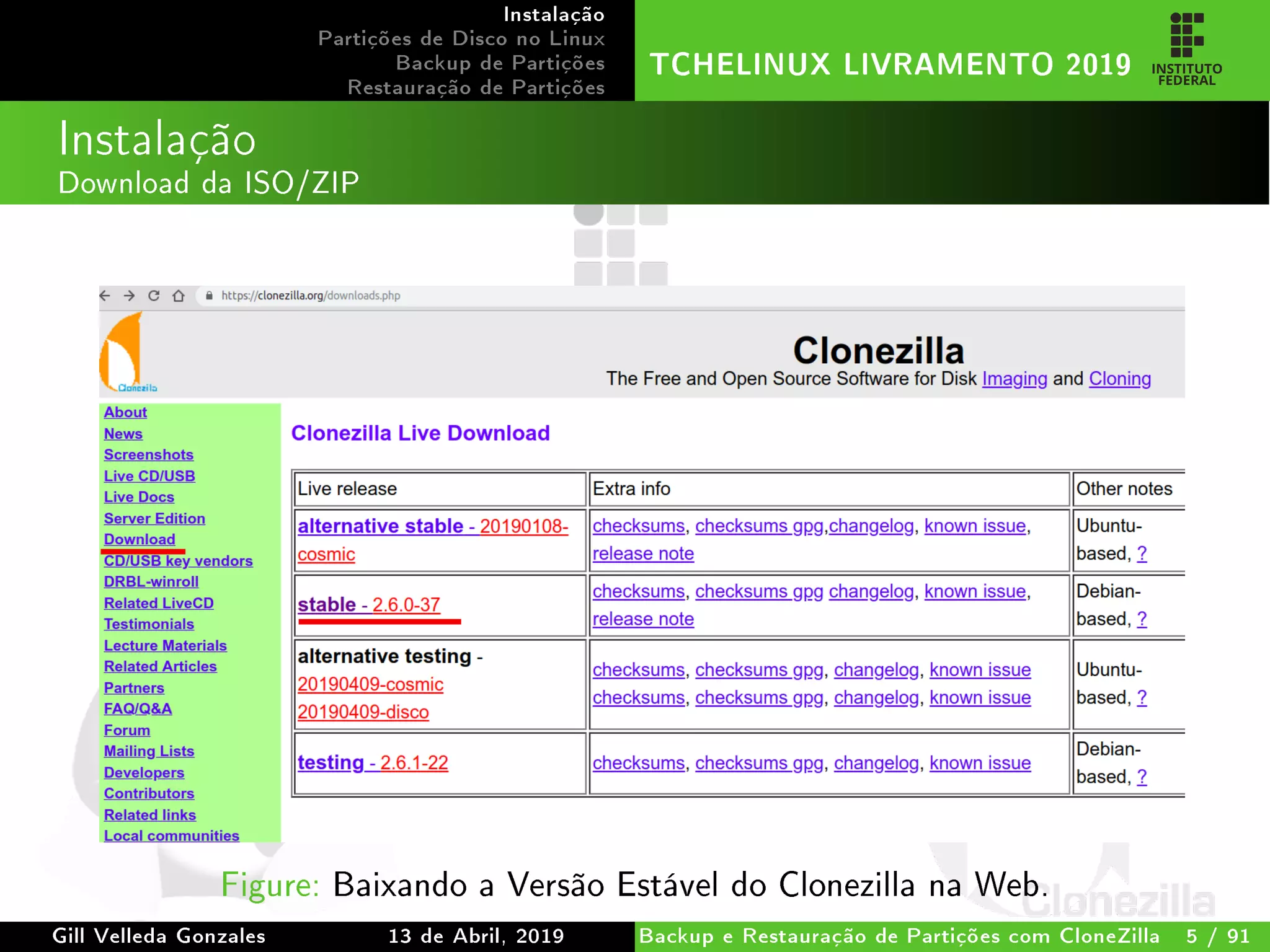Go to the browser home page icon
This screenshot has height=952, width=1270.
[179, 296]
